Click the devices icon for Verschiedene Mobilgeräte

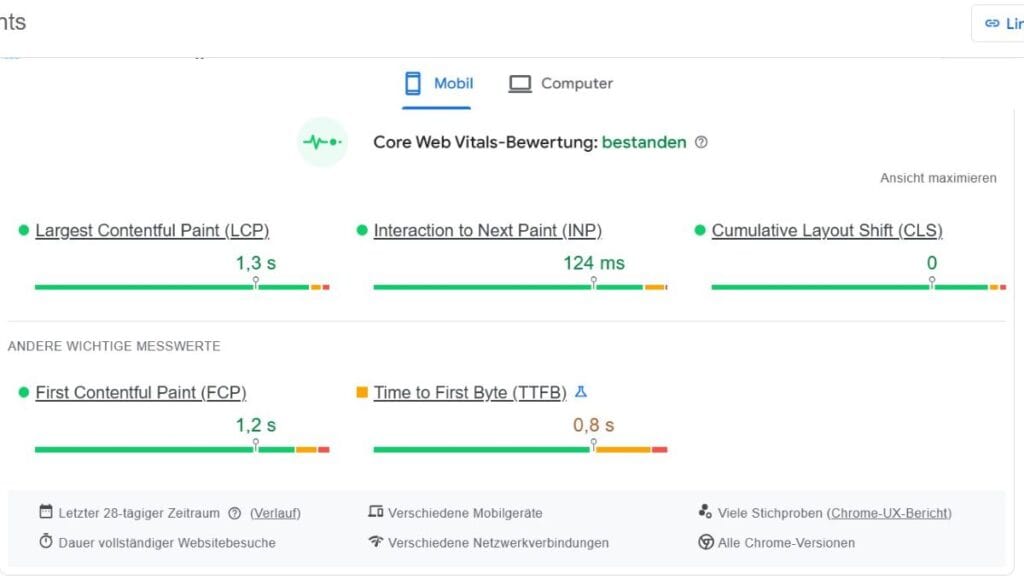pyautogui.click(x=376, y=512)
